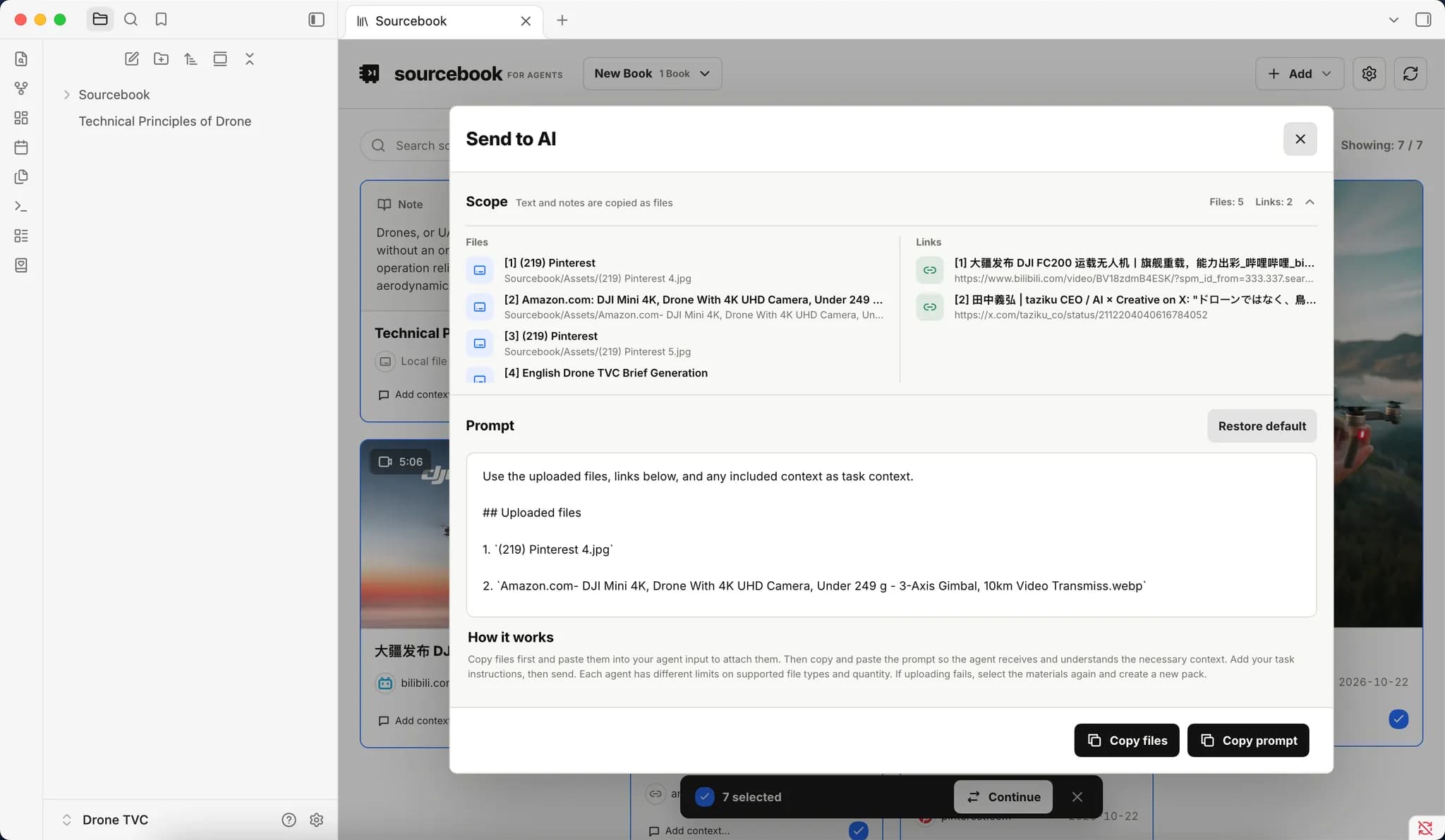This screenshot has height=840, width=1445.
Task: Open Technical Principles of Drone note
Action: 165,121
